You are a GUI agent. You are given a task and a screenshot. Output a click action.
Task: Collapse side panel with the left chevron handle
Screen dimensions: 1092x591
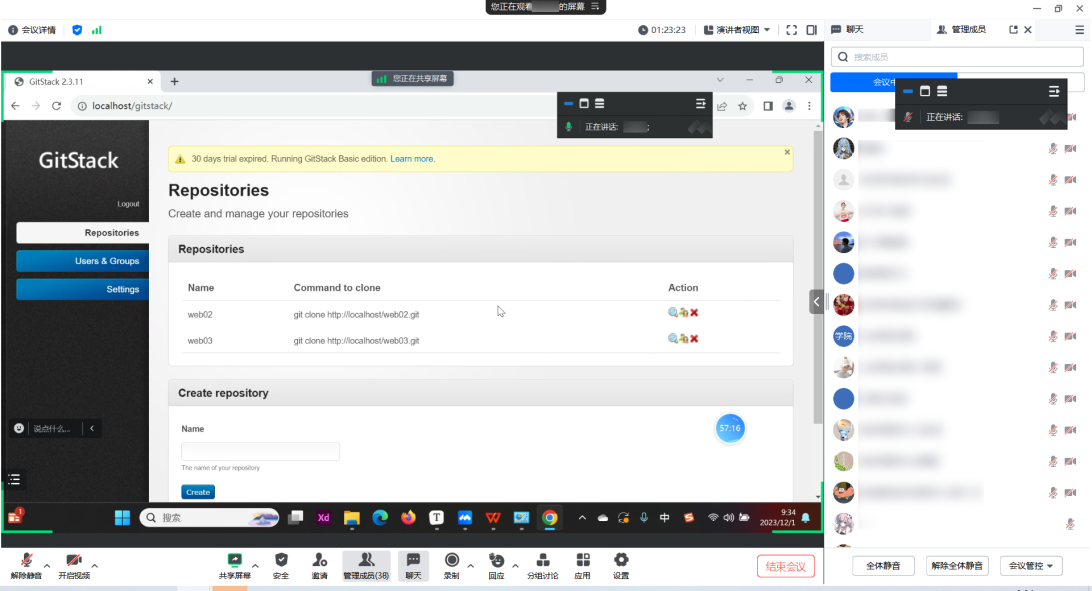pos(816,301)
